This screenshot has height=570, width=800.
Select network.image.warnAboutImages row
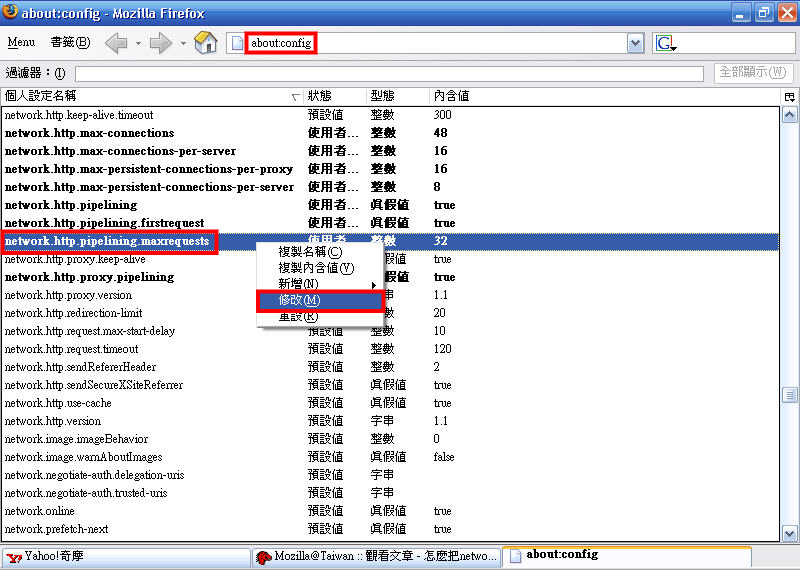pos(390,457)
